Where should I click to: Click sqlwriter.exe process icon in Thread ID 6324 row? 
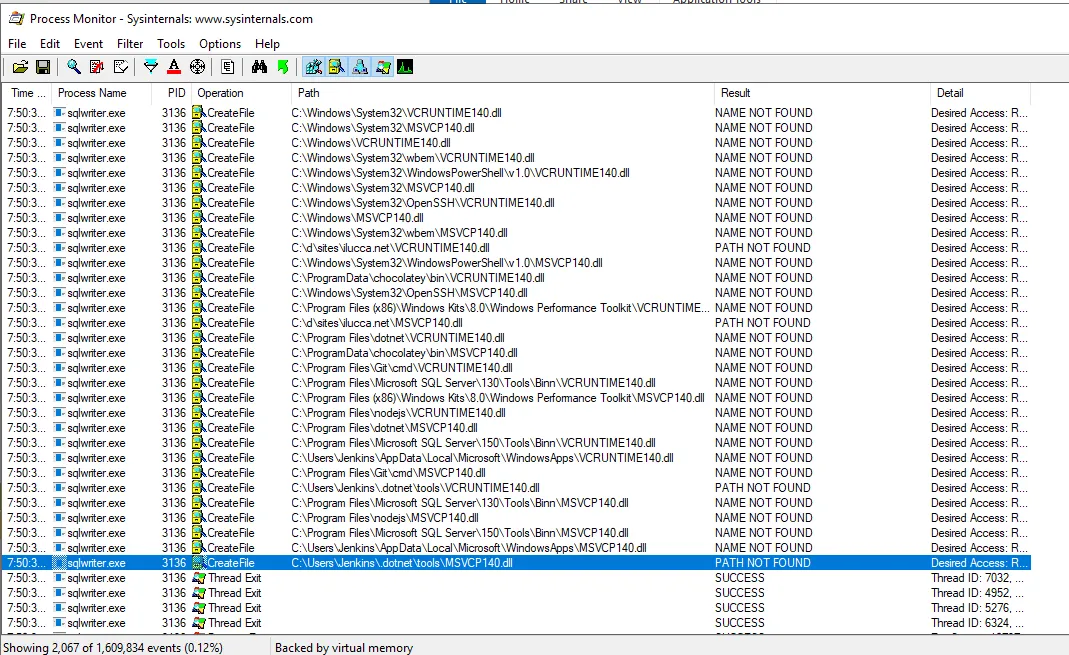click(x=60, y=622)
